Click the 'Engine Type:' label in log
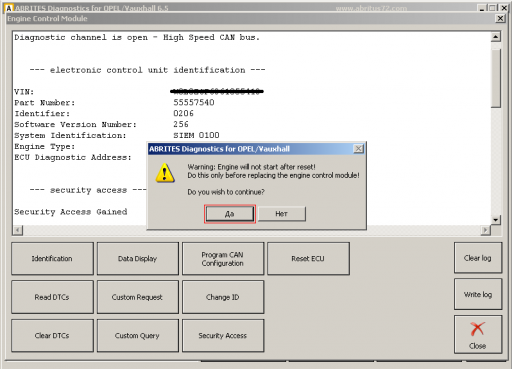 [x=45, y=146]
